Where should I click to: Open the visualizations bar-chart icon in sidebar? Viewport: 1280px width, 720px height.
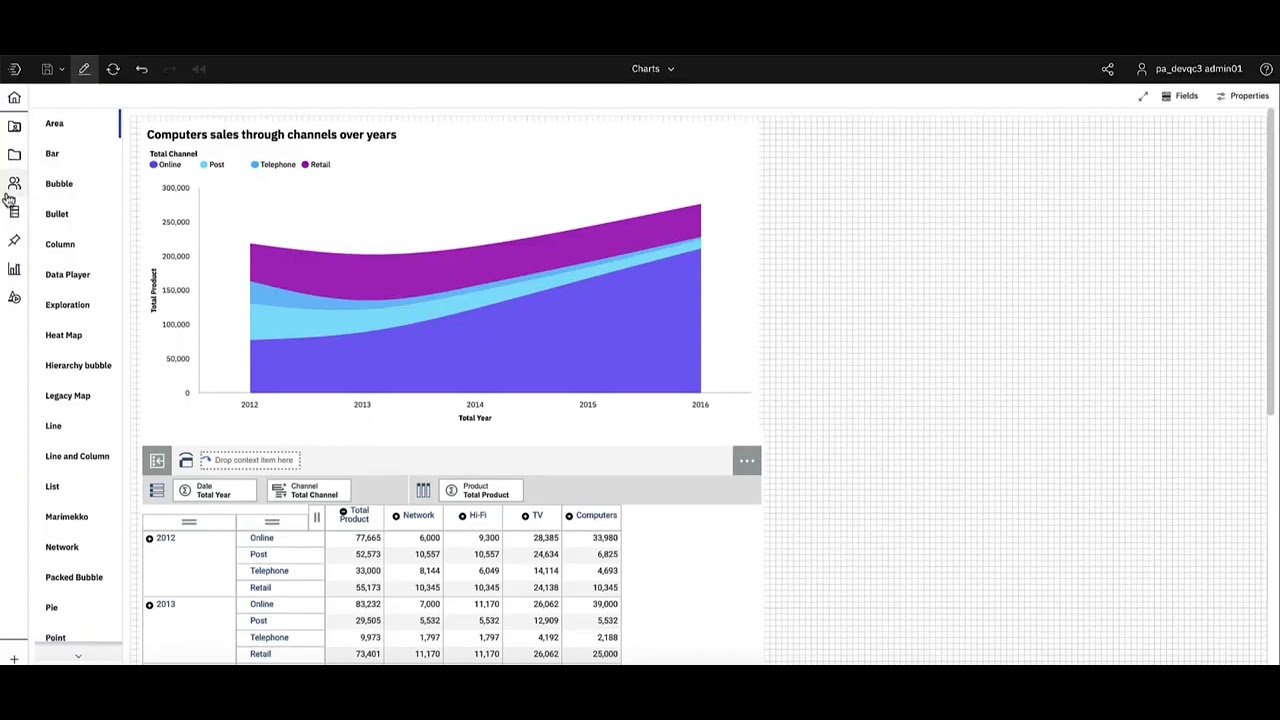coord(14,269)
